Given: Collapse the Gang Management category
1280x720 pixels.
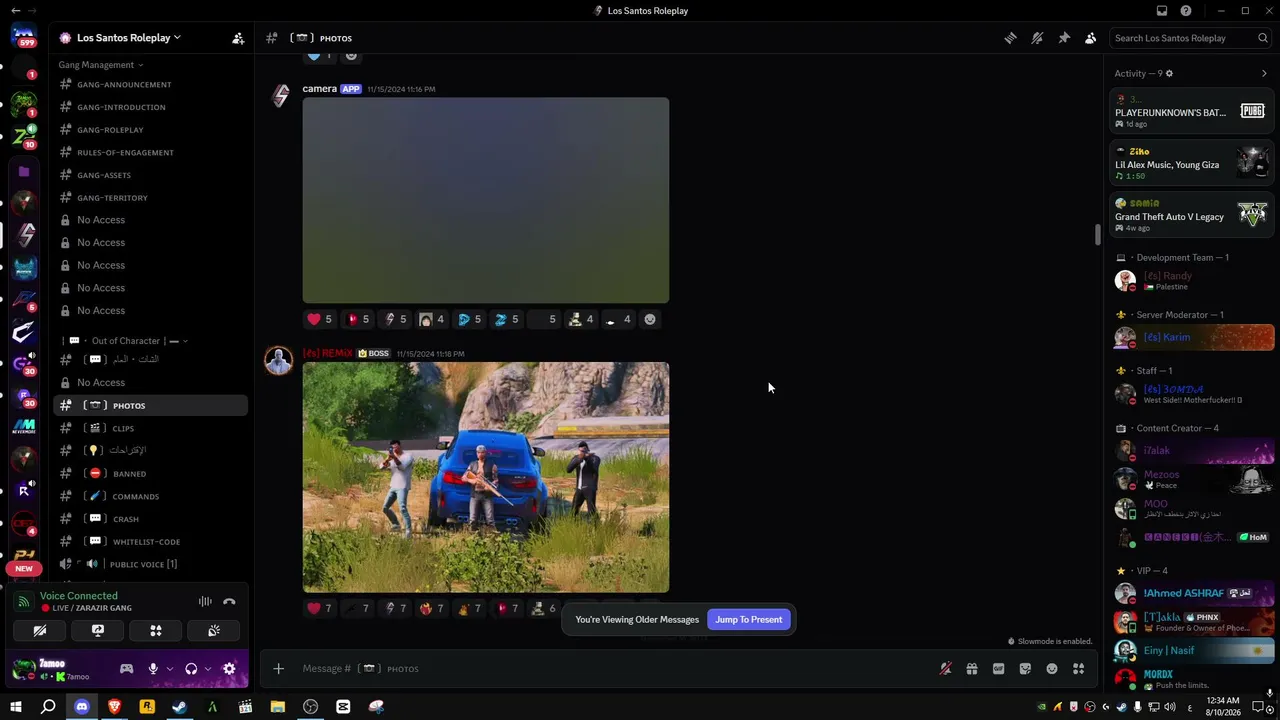Looking at the screenshot, I should 100,65.
